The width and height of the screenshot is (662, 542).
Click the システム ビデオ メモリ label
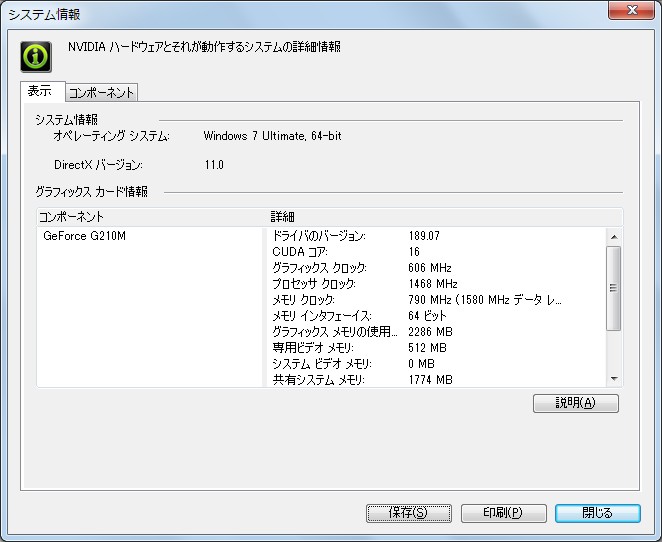pos(322,364)
